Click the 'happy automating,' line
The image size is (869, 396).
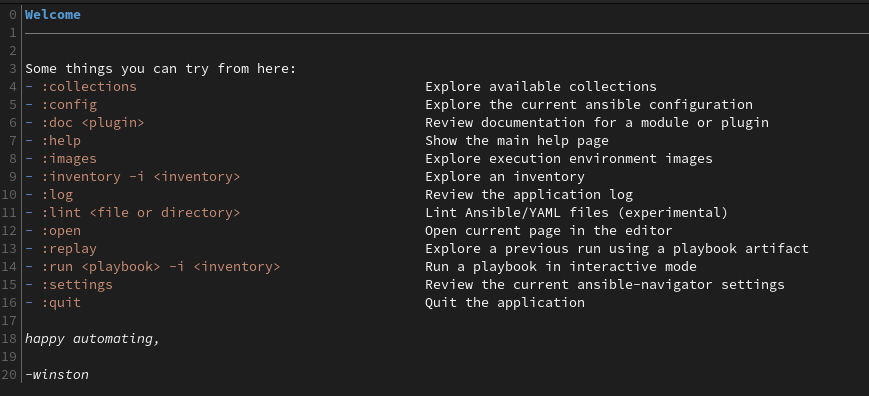click(93, 338)
